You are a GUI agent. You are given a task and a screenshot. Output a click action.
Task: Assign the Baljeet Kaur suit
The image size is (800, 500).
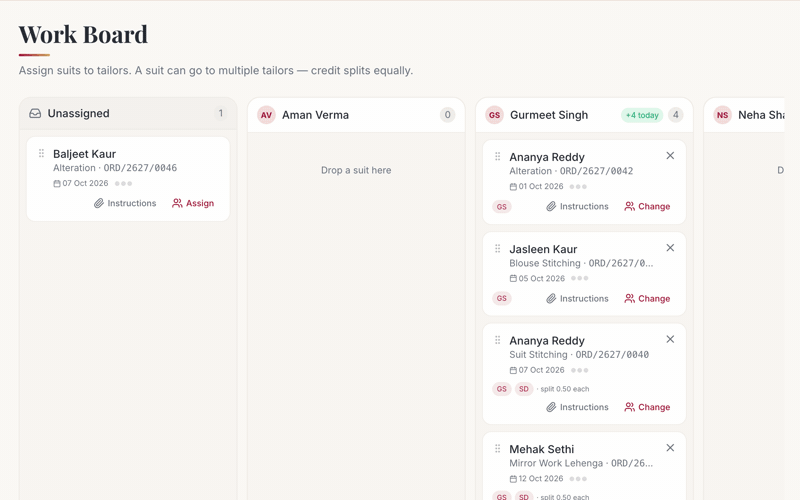[193, 203]
